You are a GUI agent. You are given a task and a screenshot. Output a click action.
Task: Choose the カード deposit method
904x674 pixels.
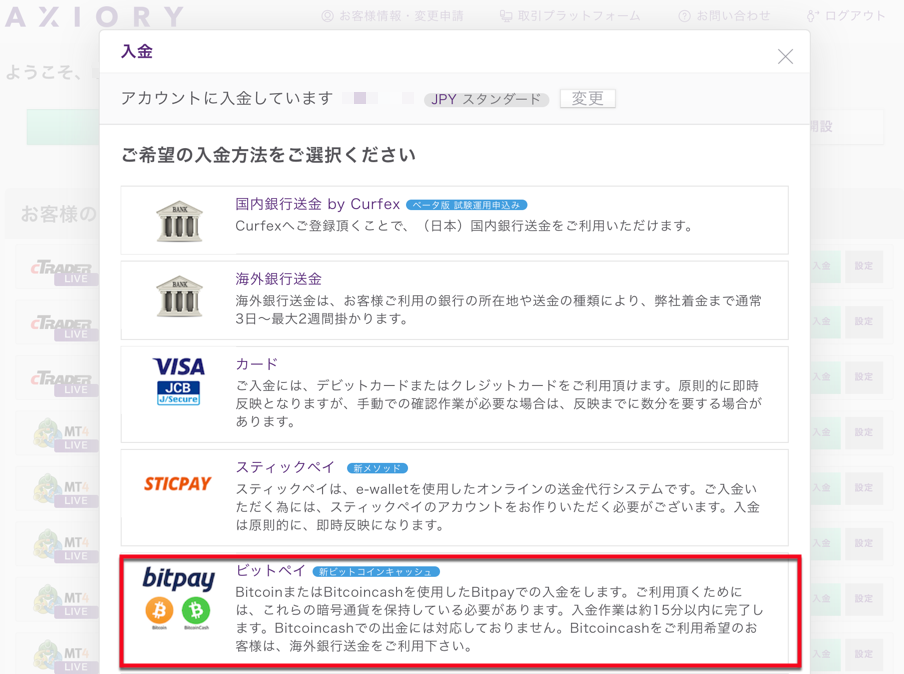(x=454, y=394)
